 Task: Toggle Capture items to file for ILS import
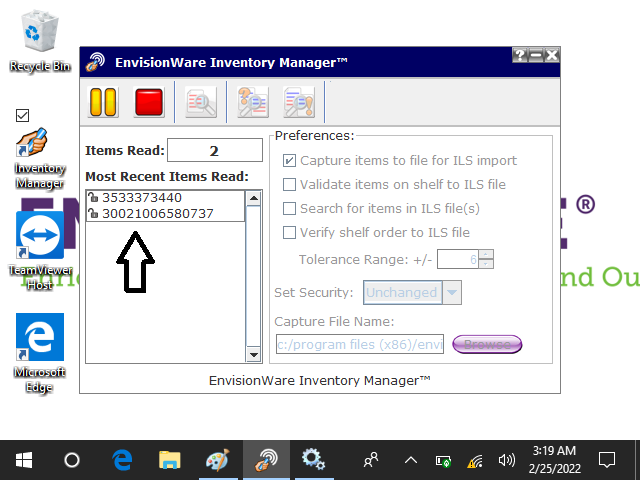(289, 160)
